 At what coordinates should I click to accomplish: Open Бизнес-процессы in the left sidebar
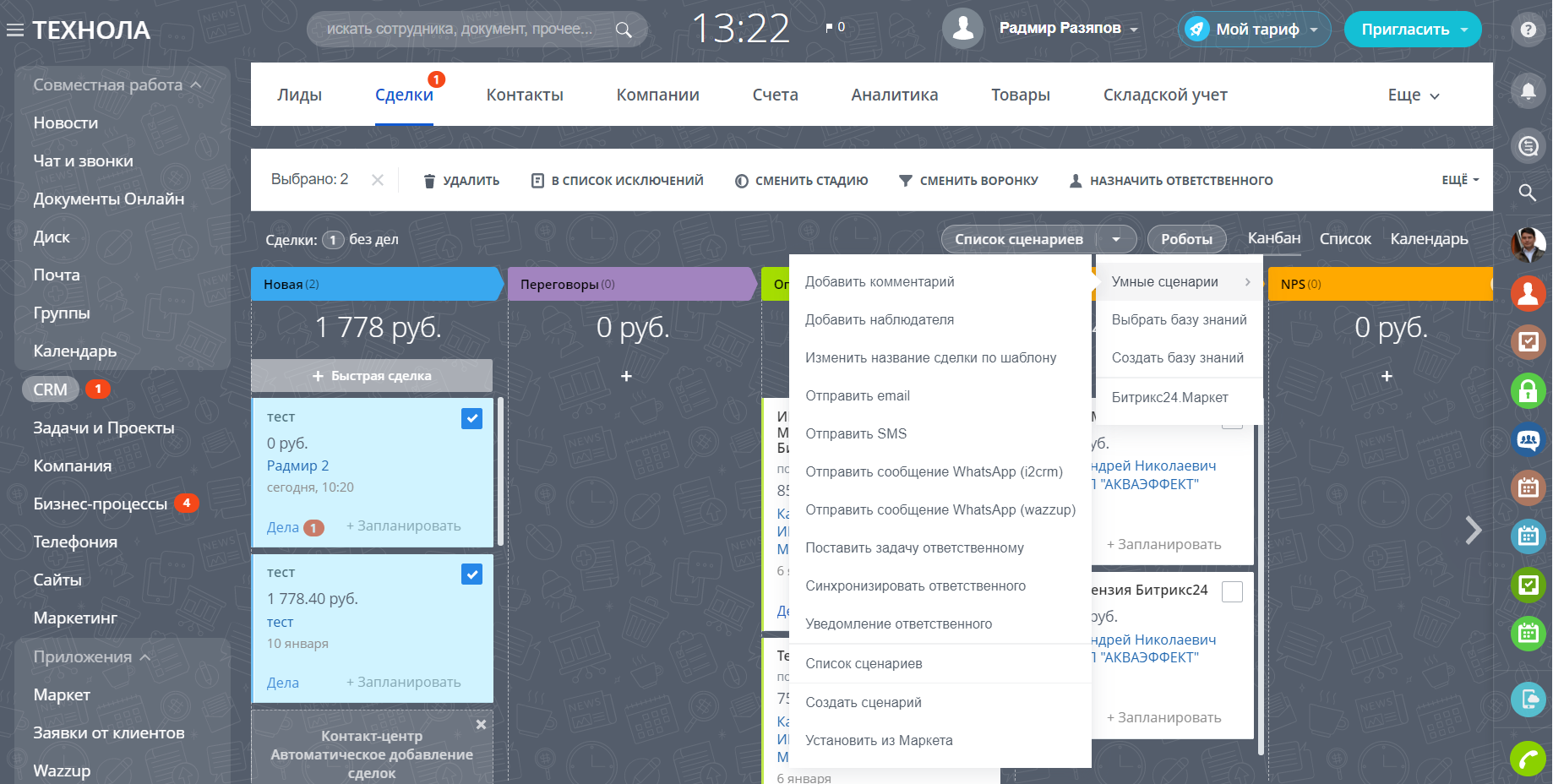(x=101, y=504)
